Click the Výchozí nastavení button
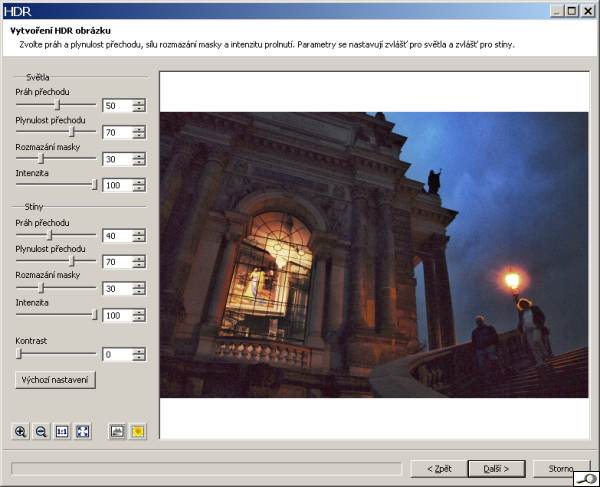Image resolution: width=600 pixels, height=487 pixels. 56,380
